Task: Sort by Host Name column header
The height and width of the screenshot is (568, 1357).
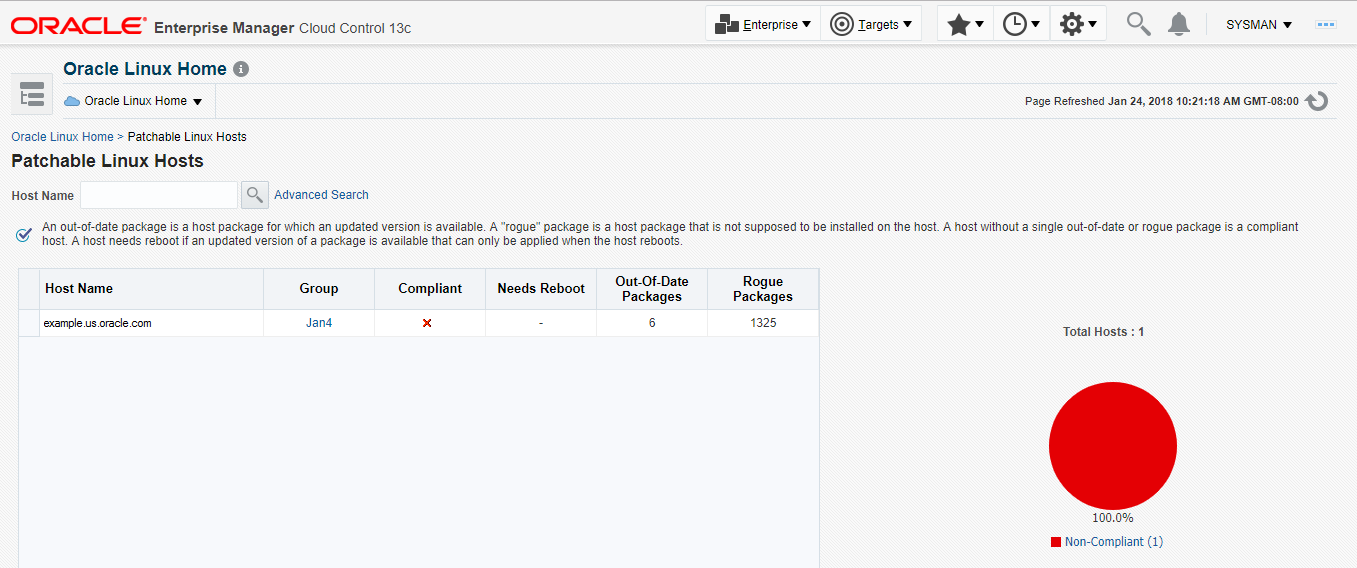Action: pos(152,289)
